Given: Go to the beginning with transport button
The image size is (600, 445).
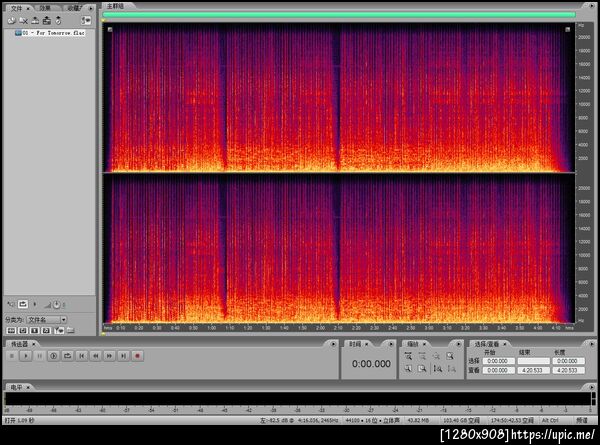Looking at the screenshot, I should point(82,356).
